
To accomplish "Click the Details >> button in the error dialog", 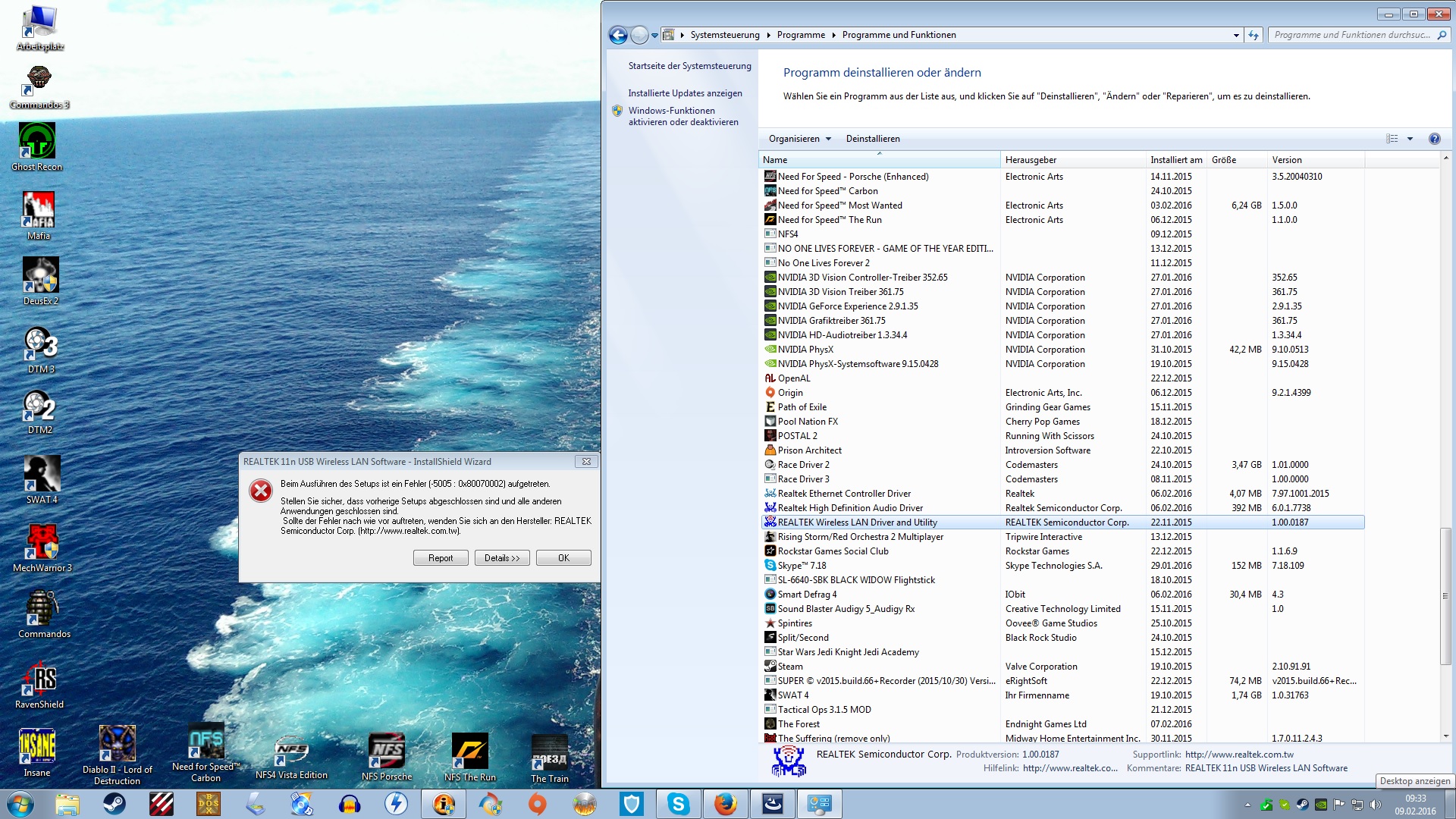I will pos(502,558).
